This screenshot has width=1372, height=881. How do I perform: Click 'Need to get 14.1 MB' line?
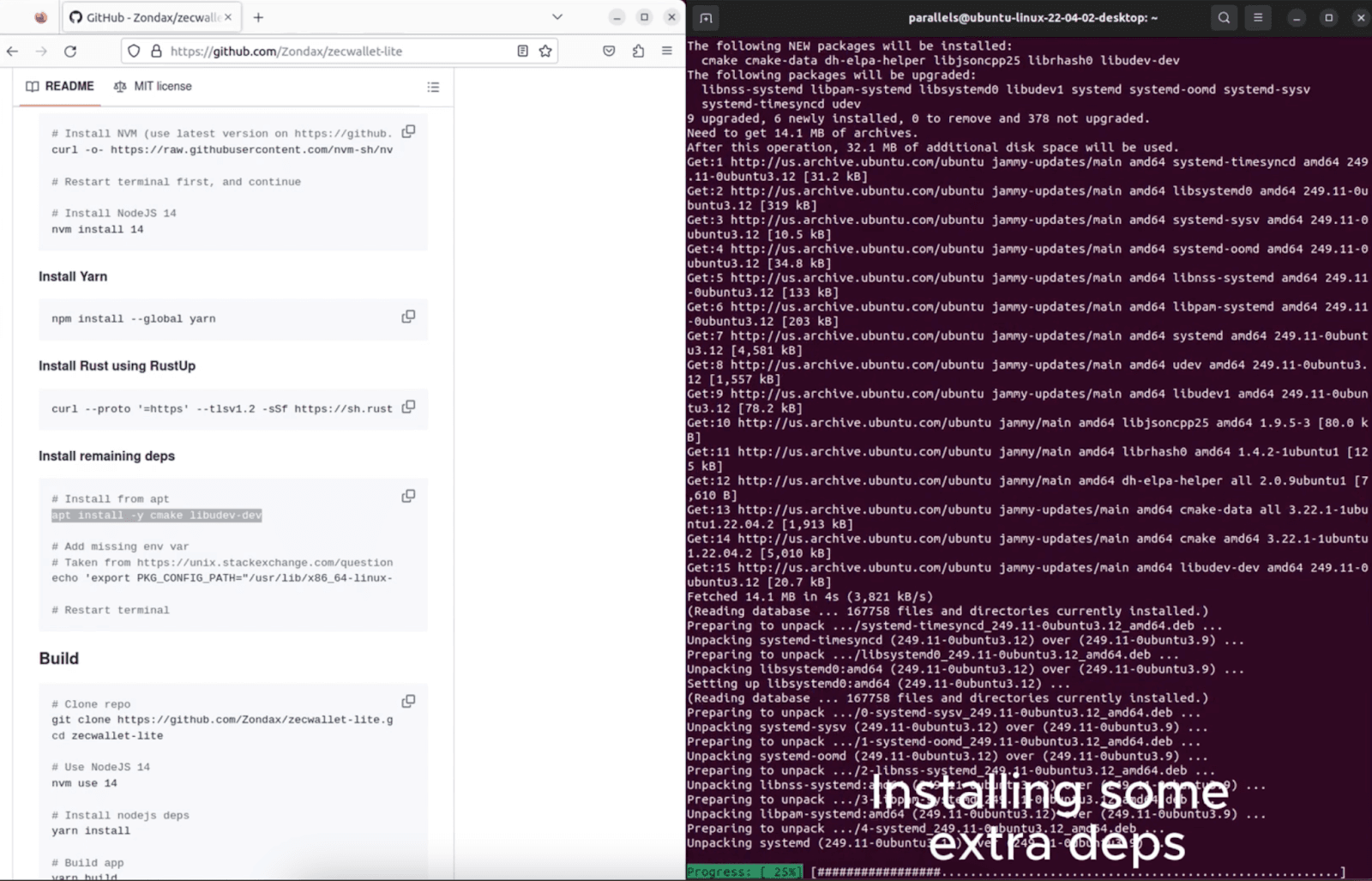802,133
